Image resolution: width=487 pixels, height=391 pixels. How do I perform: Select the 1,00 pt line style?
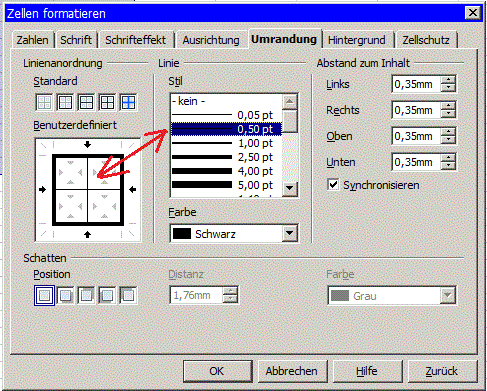[226, 143]
